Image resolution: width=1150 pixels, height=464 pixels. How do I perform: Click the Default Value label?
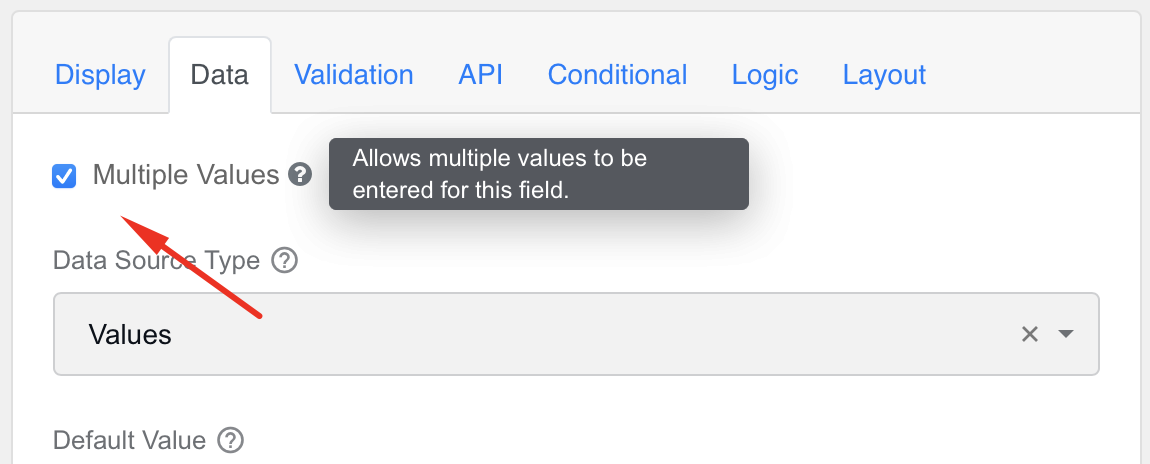(x=129, y=440)
